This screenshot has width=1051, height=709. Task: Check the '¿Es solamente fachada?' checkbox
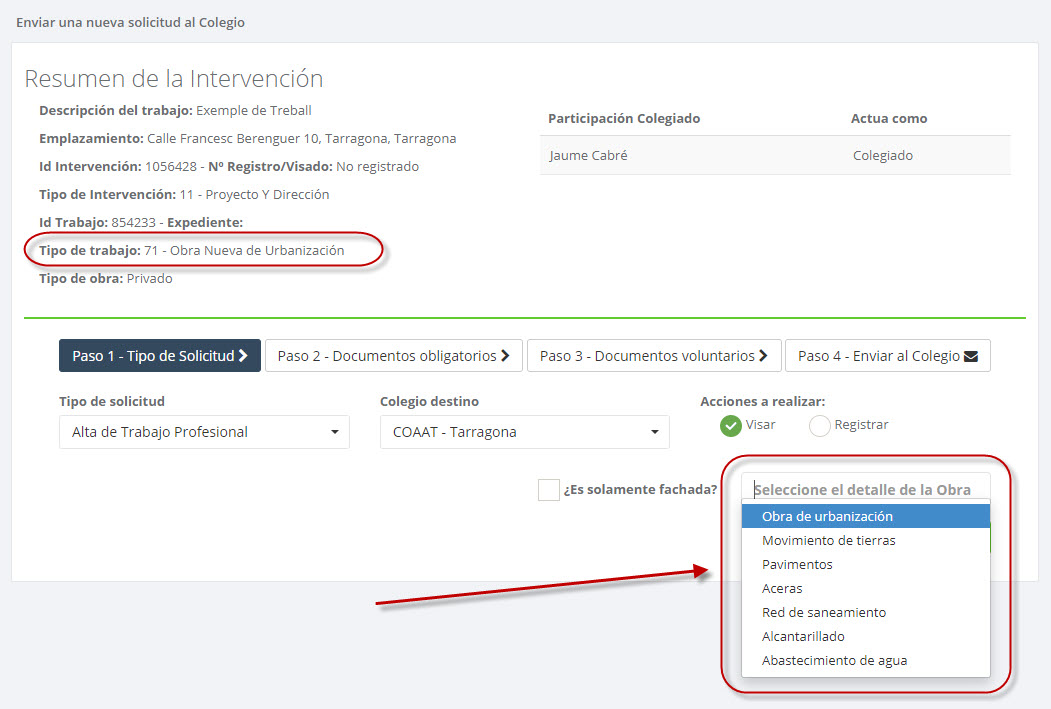coord(548,490)
